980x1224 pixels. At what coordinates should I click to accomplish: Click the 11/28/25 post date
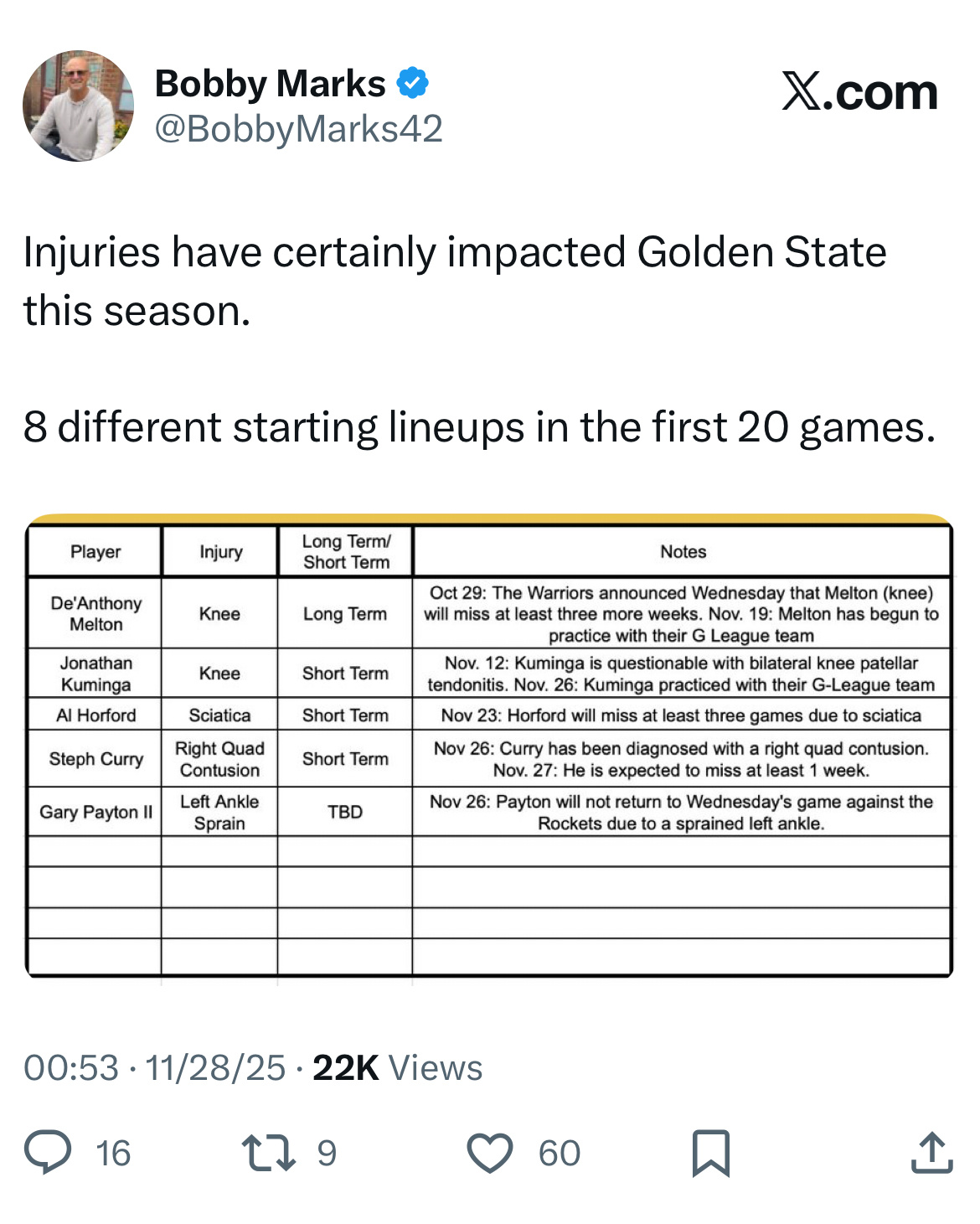point(215,1068)
